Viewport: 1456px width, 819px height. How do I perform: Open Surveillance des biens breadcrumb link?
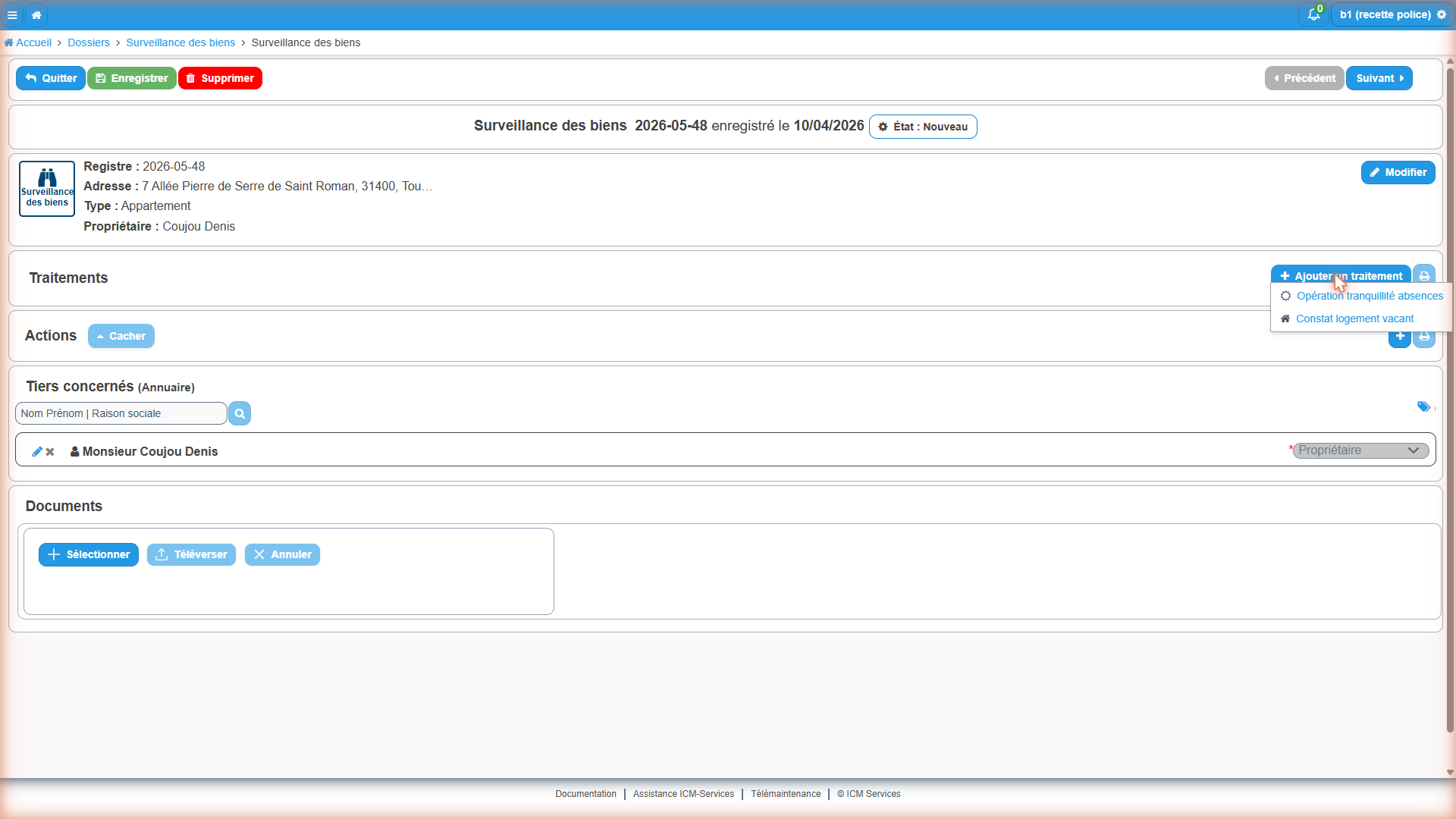180,42
